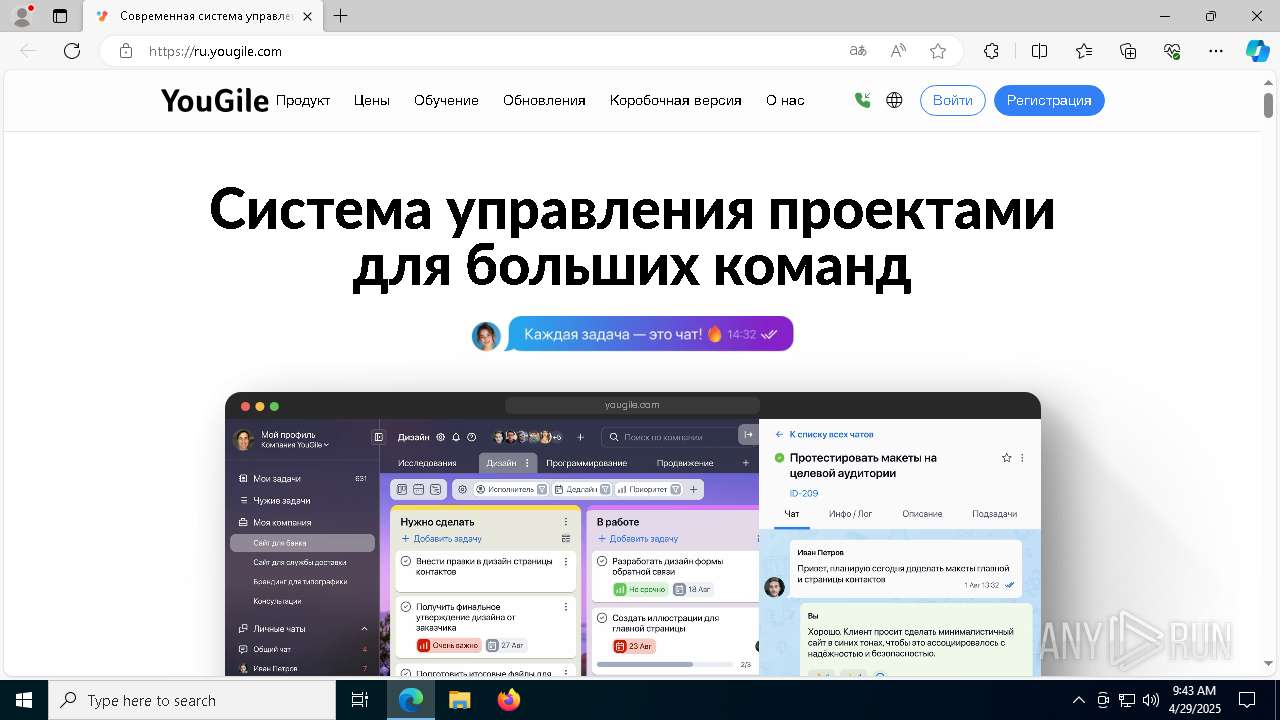Open Windows Start menu
Screen dimensions: 1280x720
(24, 700)
